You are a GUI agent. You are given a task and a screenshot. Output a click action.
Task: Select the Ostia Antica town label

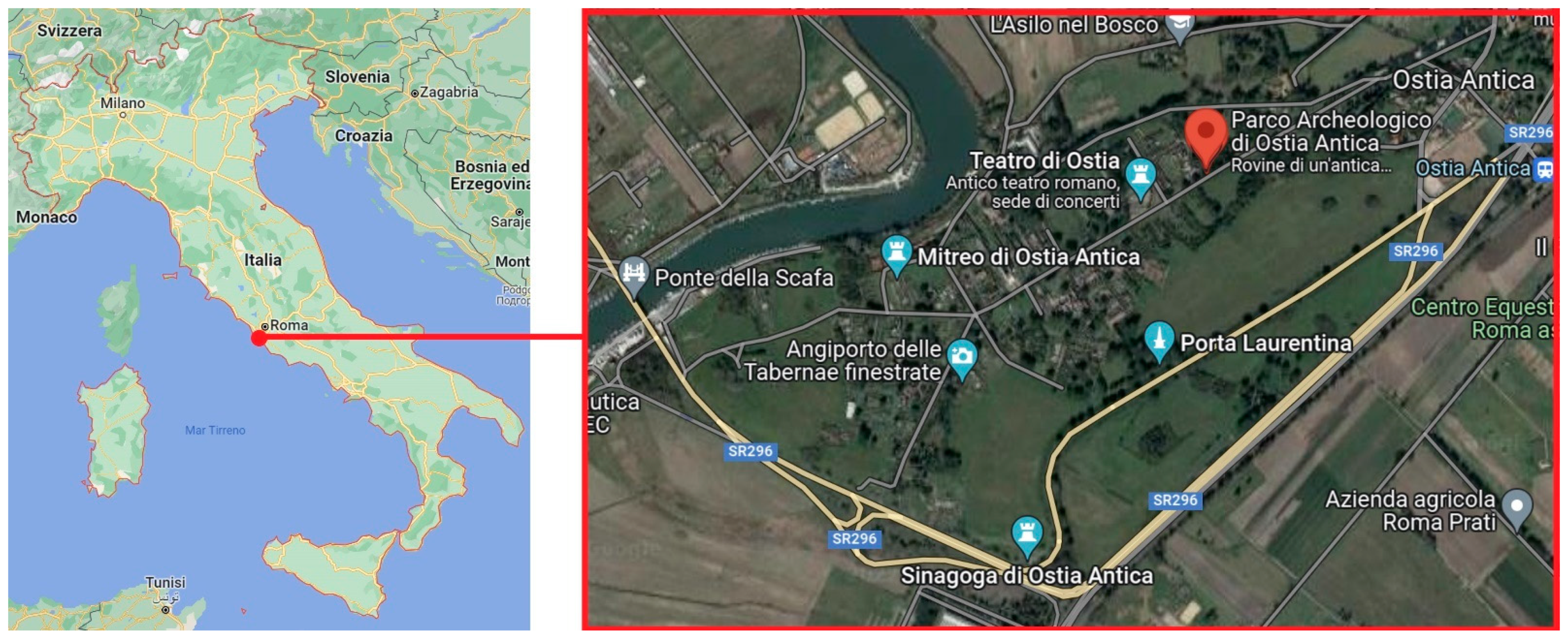[x=1463, y=80]
